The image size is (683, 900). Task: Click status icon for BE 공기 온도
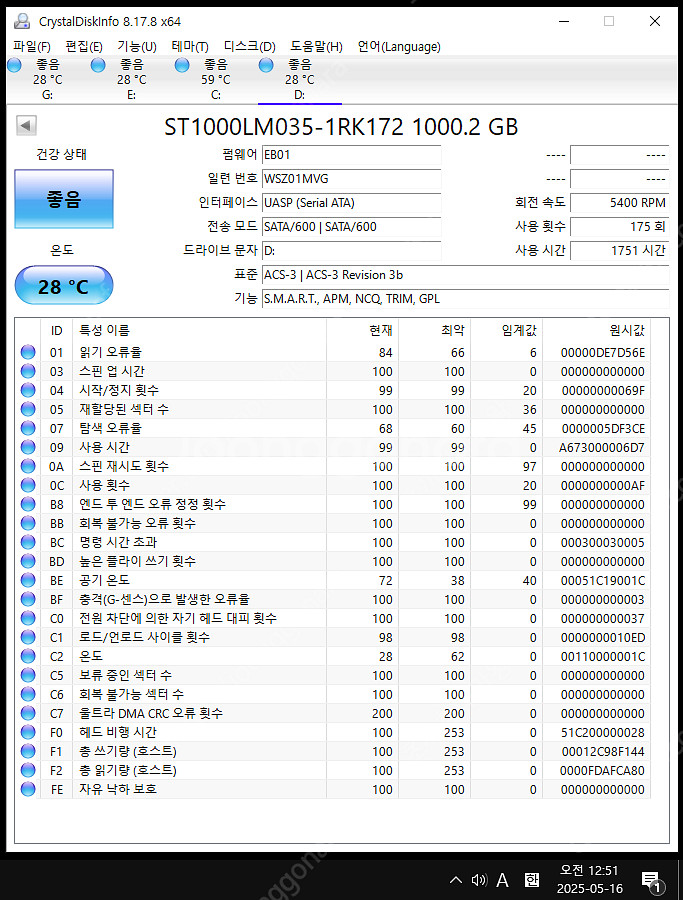coord(28,580)
